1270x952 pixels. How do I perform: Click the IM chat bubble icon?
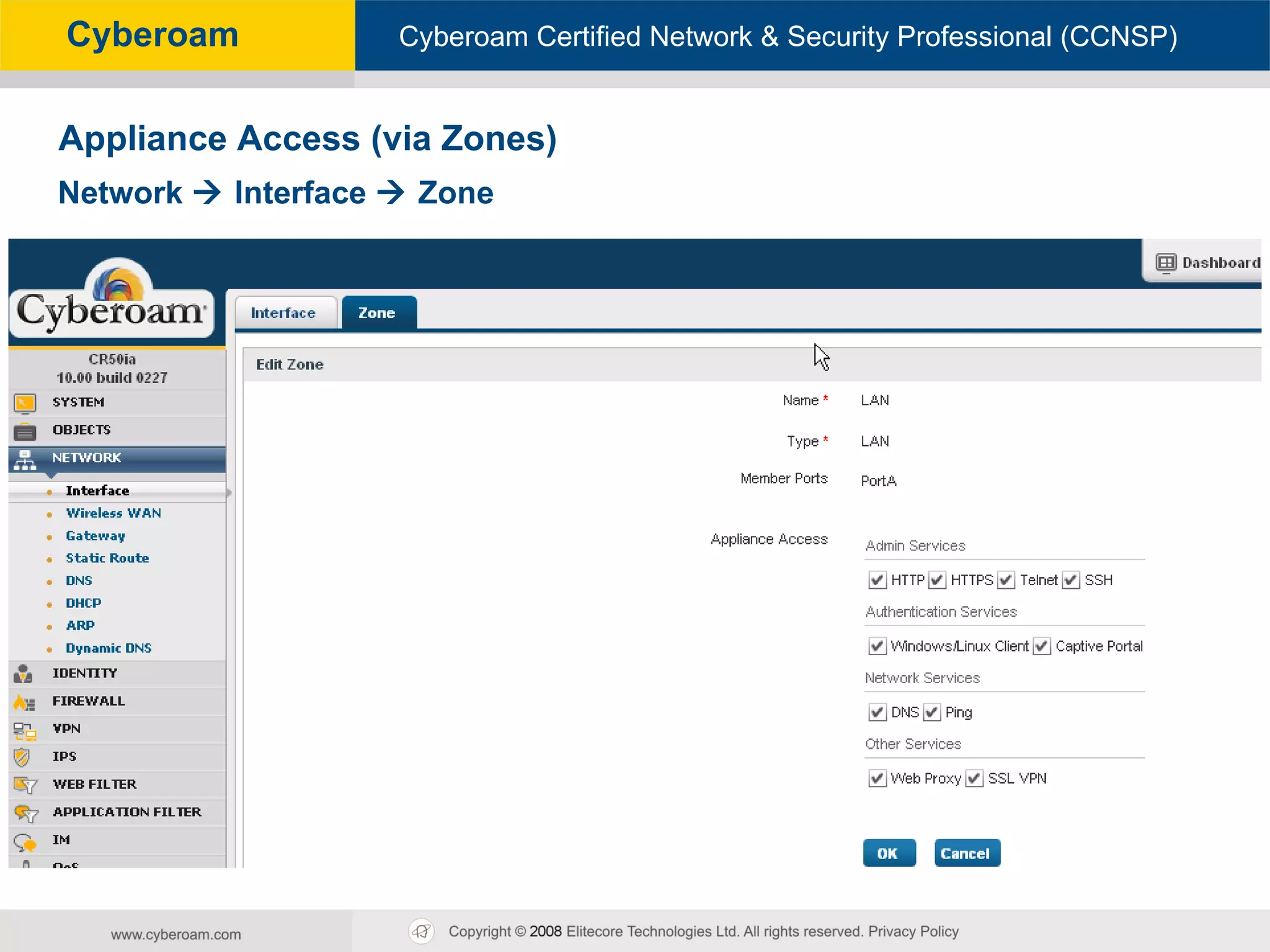[25, 842]
